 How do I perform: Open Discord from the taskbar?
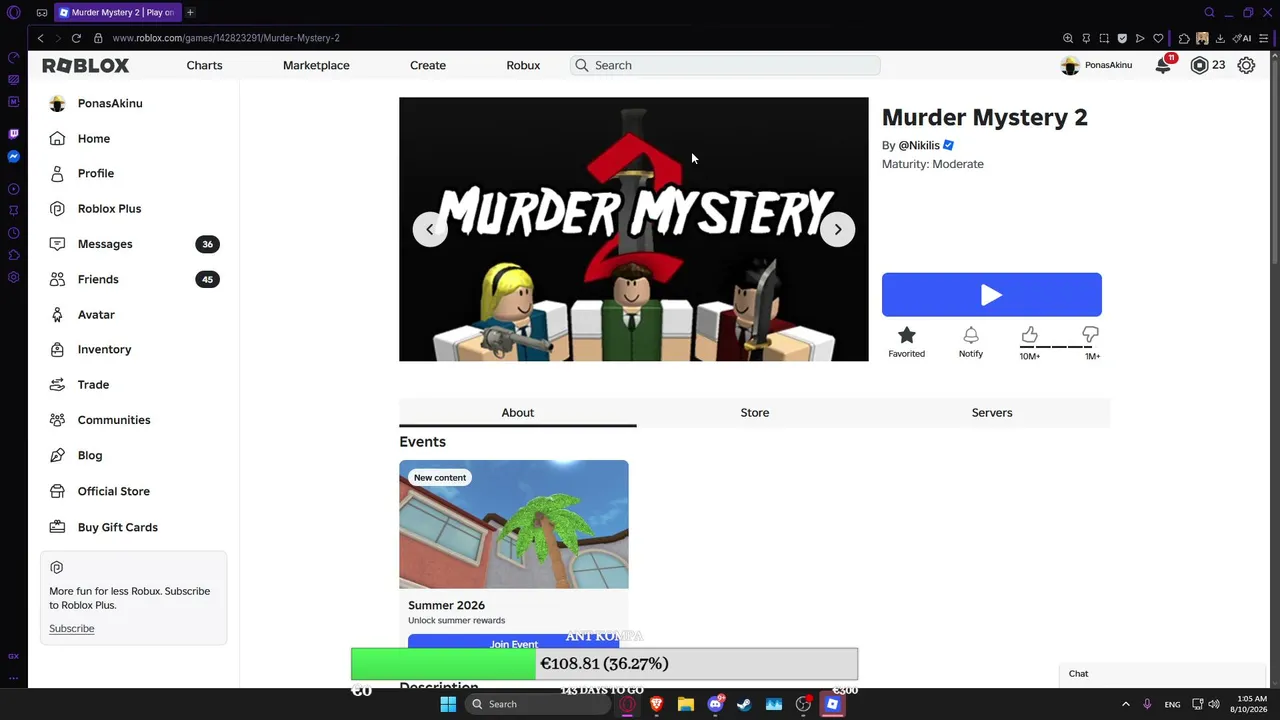pyautogui.click(x=715, y=704)
